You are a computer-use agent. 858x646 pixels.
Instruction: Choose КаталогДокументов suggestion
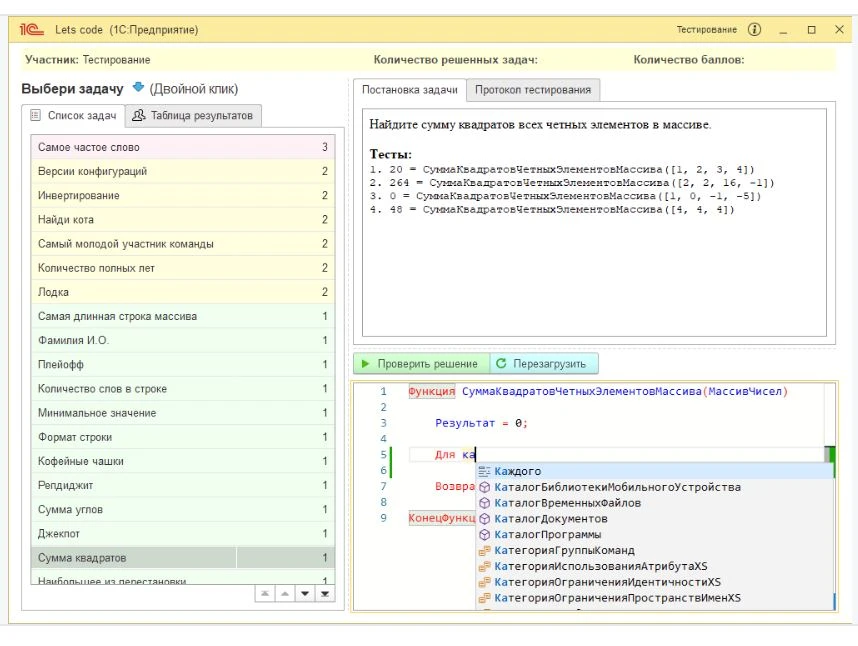(x=655, y=519)
